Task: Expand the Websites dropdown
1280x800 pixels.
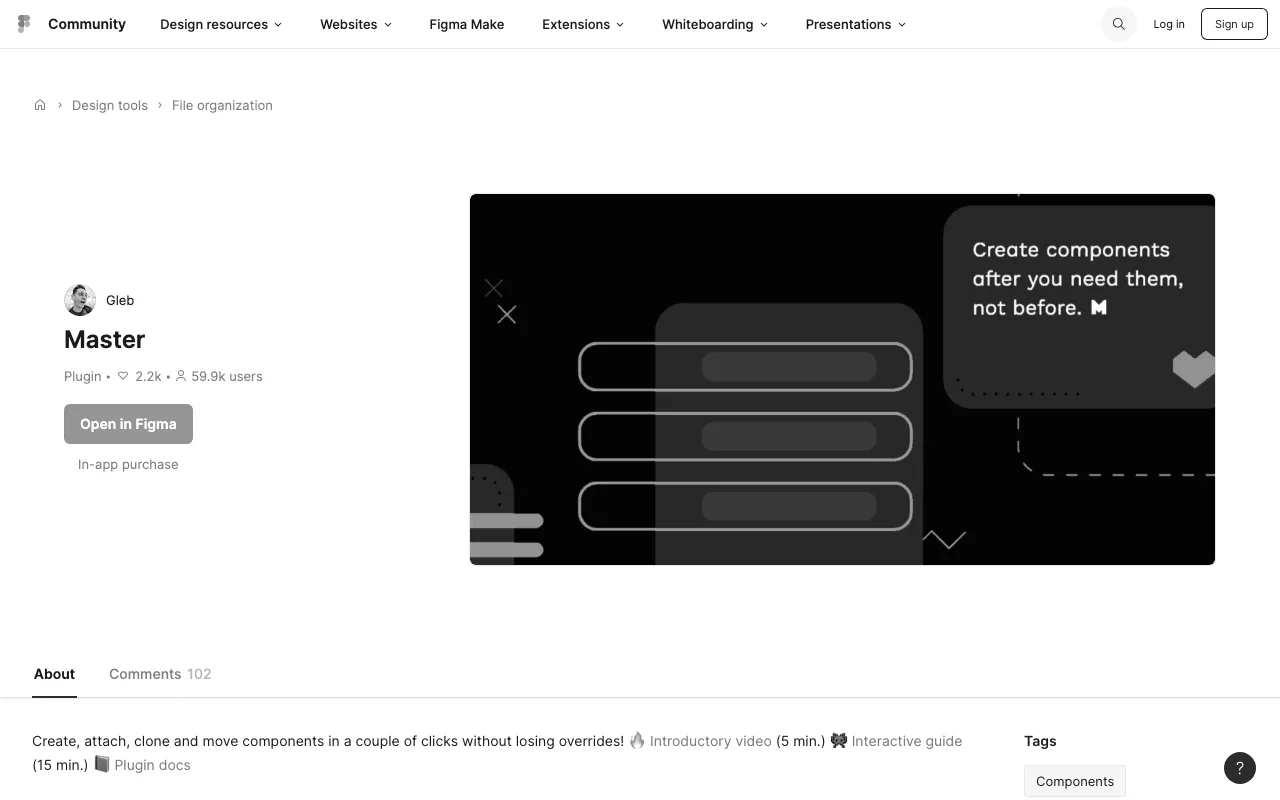Action: [x=356, y=24]
